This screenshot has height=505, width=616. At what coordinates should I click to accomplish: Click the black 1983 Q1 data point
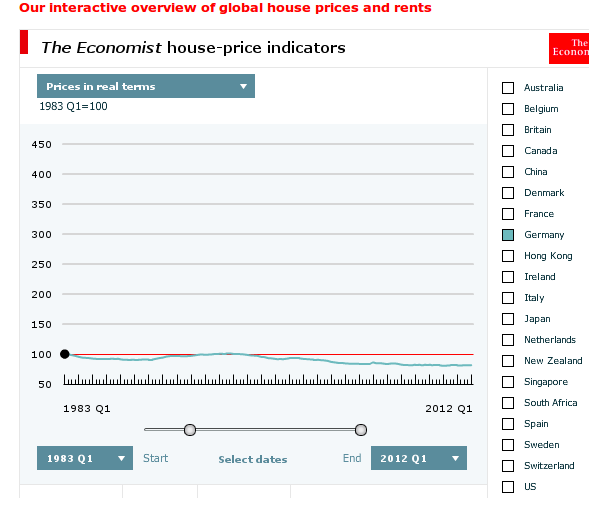(x=65, y=354)
